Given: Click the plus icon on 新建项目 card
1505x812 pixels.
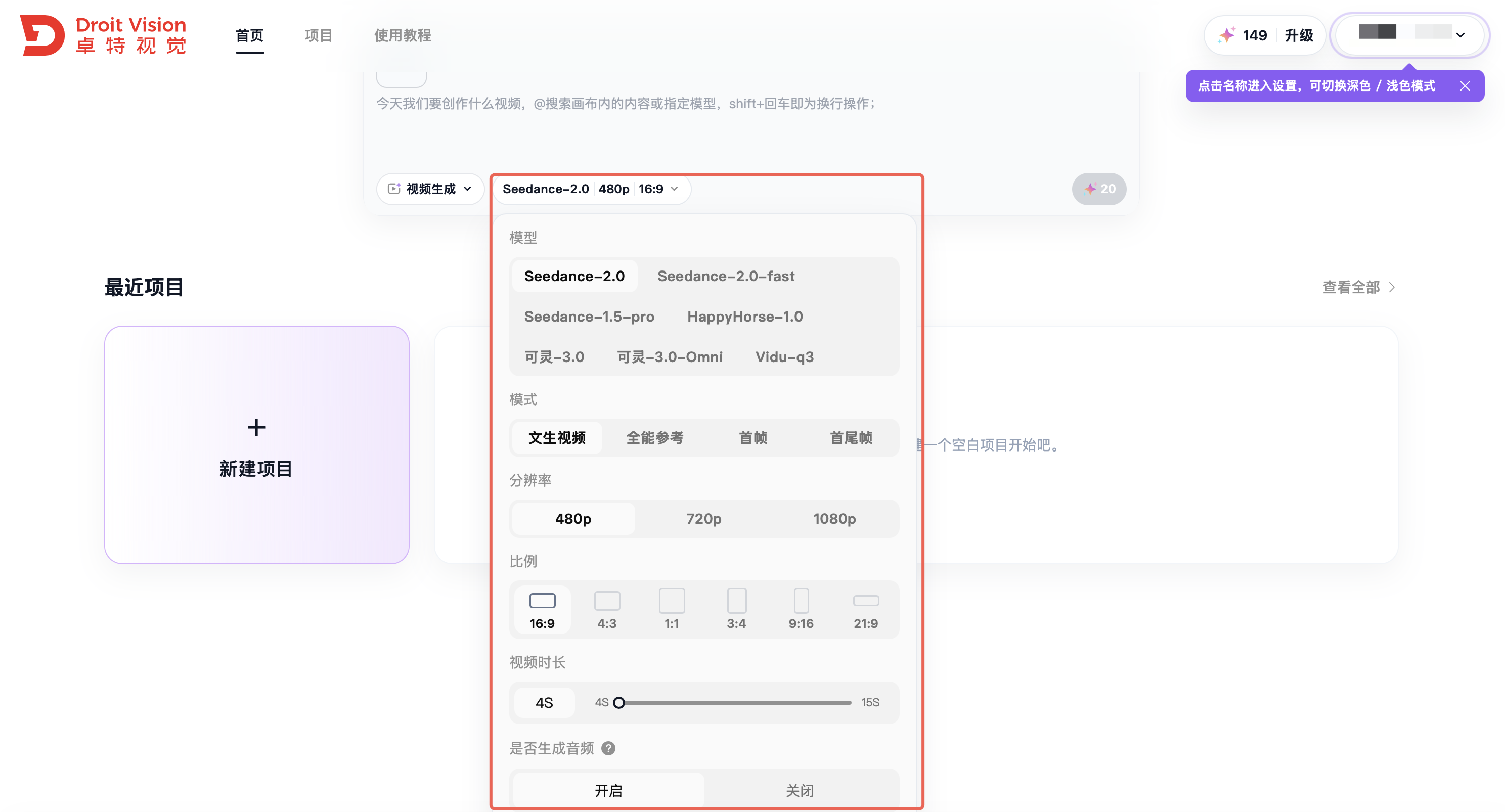Looking at the screenshot, I should (x=256, y=428).
